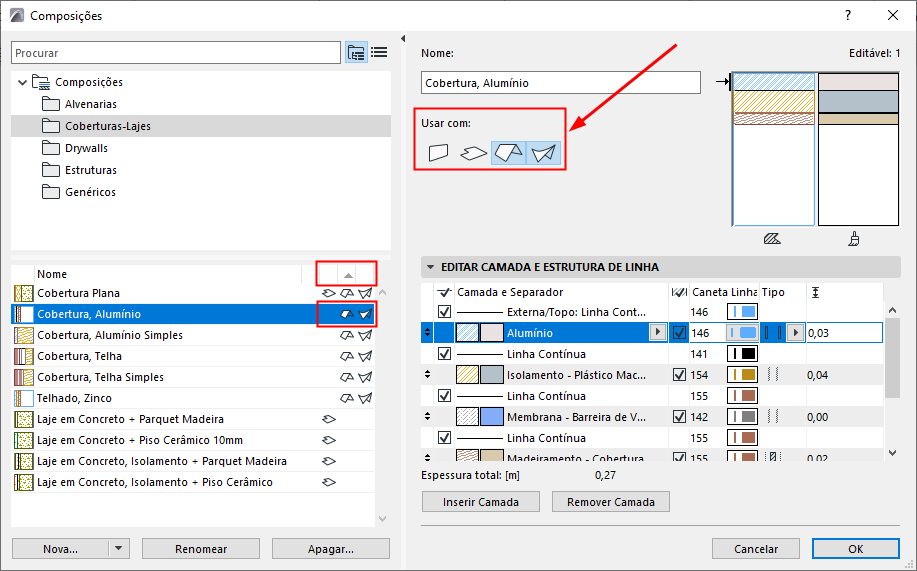Click Isolamento hatch pattern preview icon
Viewport: 917px width, 571px height.
click(x=467, y=375)
